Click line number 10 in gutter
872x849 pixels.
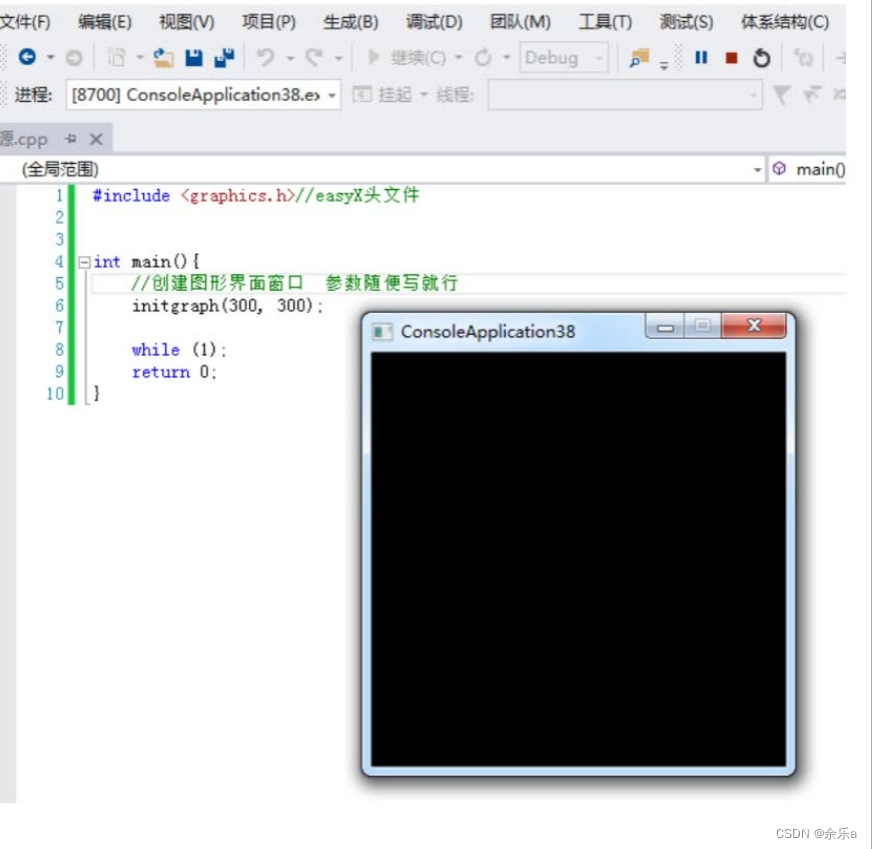55,394
